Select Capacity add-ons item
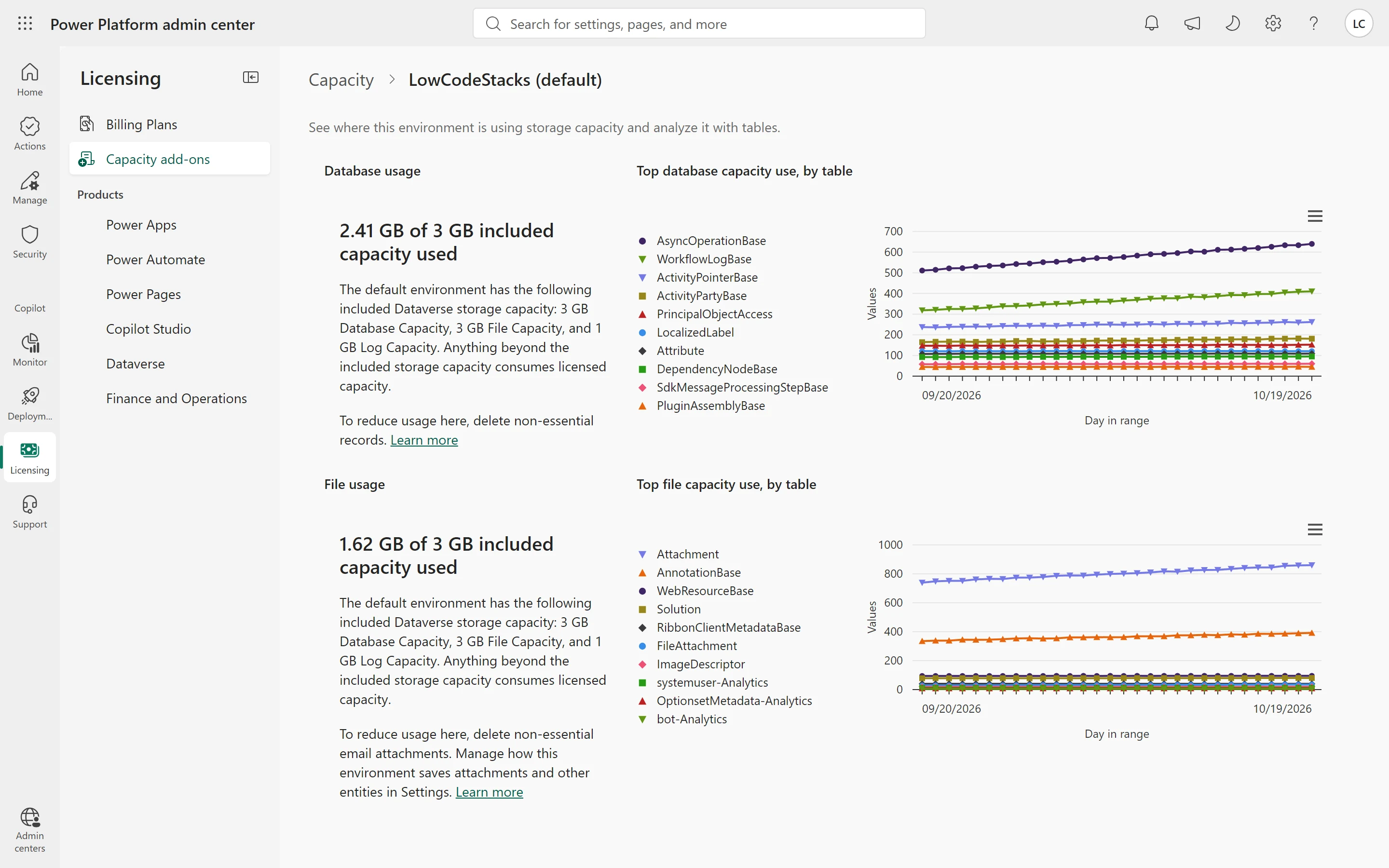 pyautogui.click(x=170, y=159)
